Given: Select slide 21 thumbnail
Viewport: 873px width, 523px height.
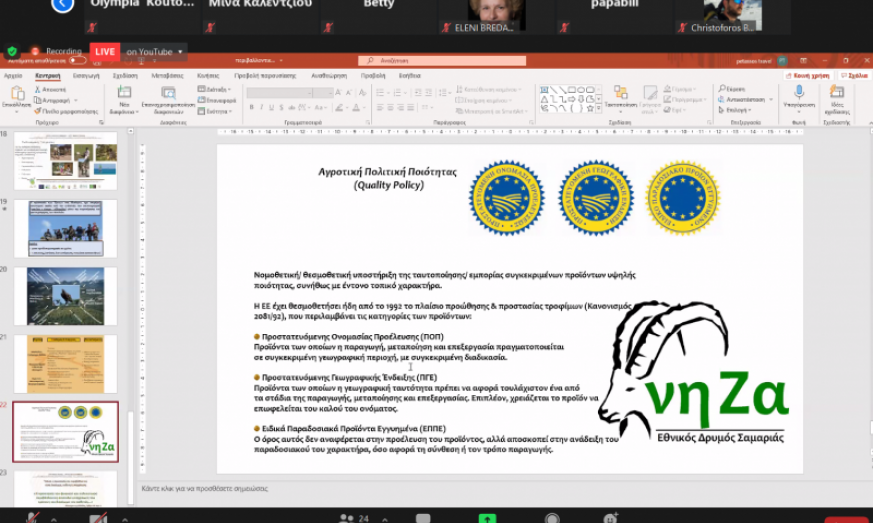Looking at the screenshot, I should coord(66,364).
